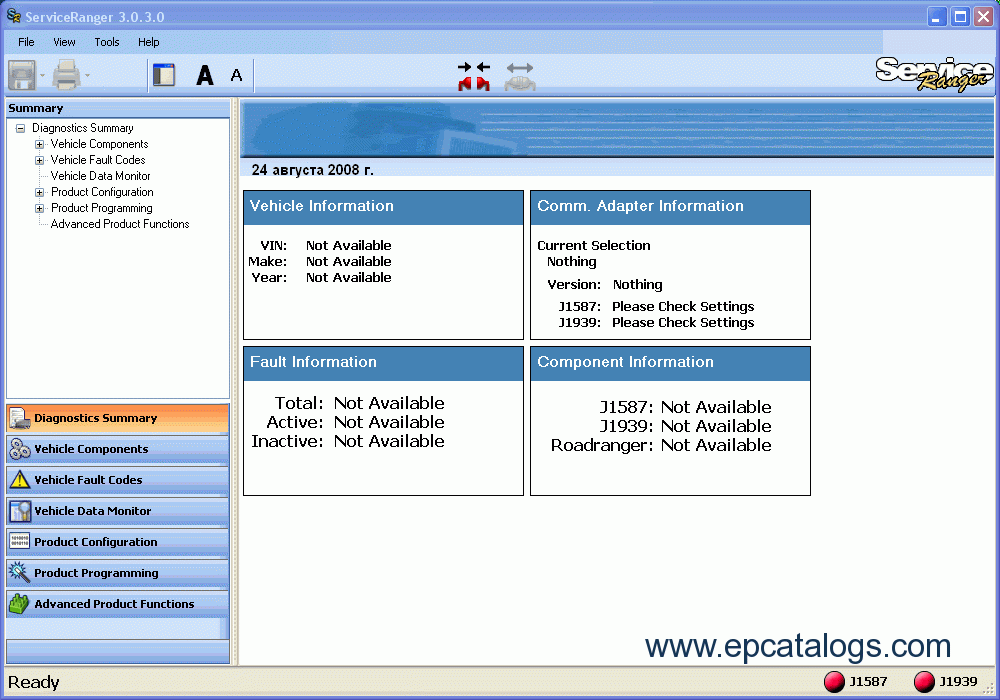Click the date '24 августа 2008 г.'
The width and height of the screenshot is (1000, 700).
pos(312,170)
